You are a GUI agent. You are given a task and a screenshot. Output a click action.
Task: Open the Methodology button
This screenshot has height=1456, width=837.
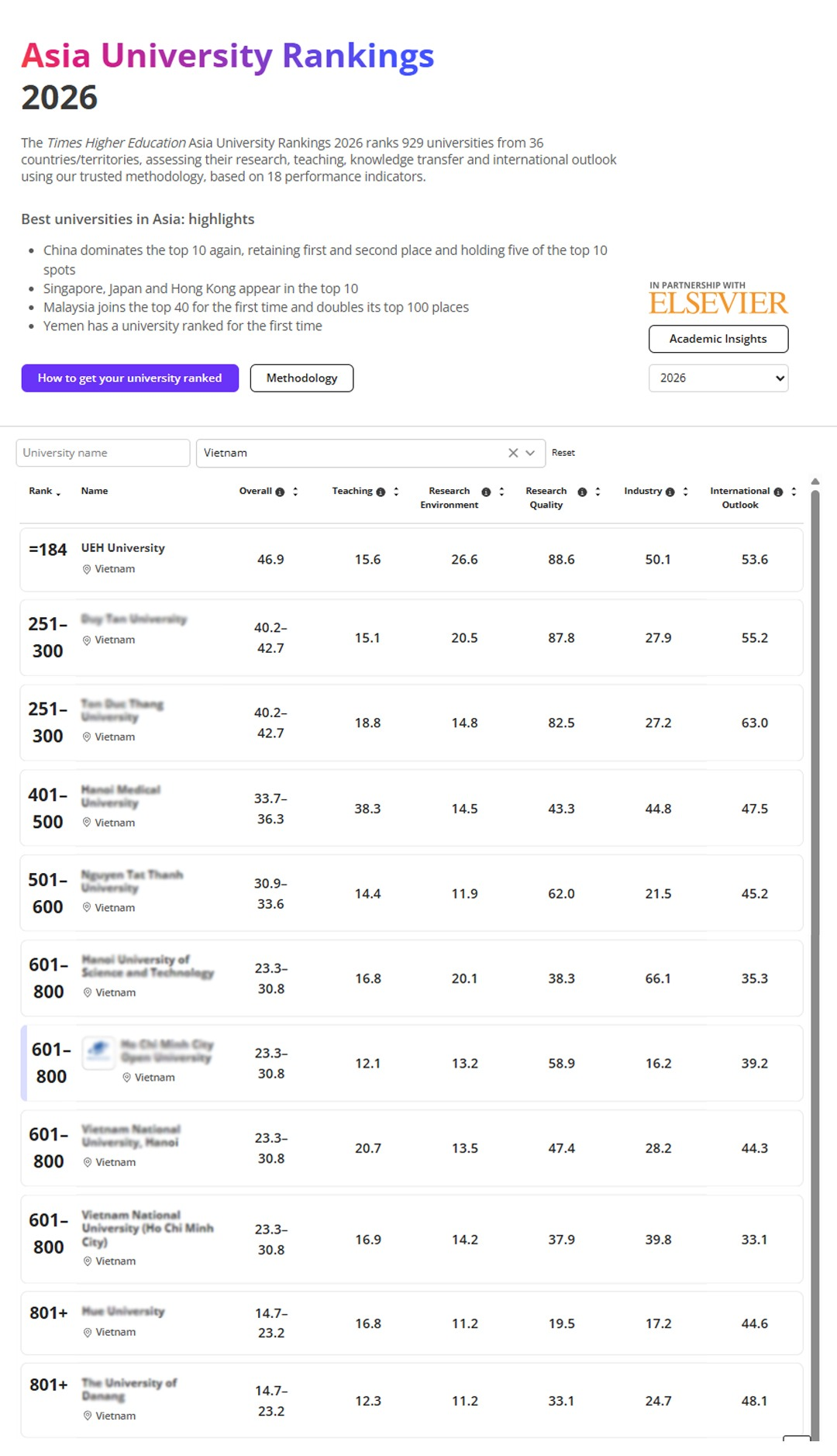(x=301, y=378)
